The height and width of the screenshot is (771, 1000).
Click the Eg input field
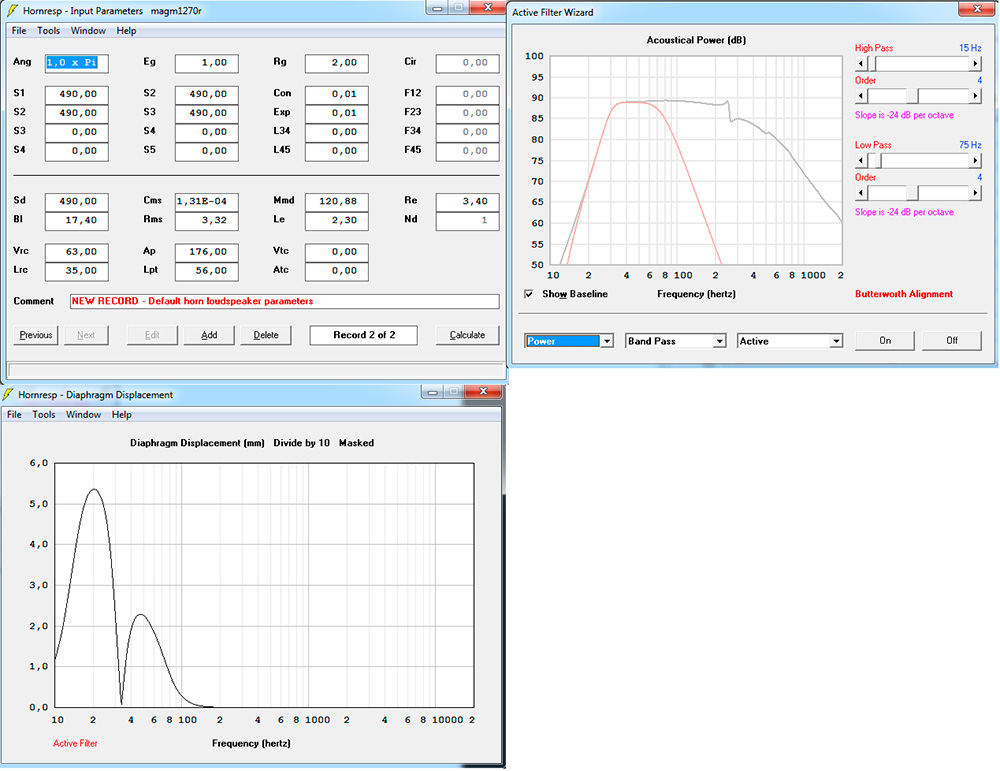[207, 63]
